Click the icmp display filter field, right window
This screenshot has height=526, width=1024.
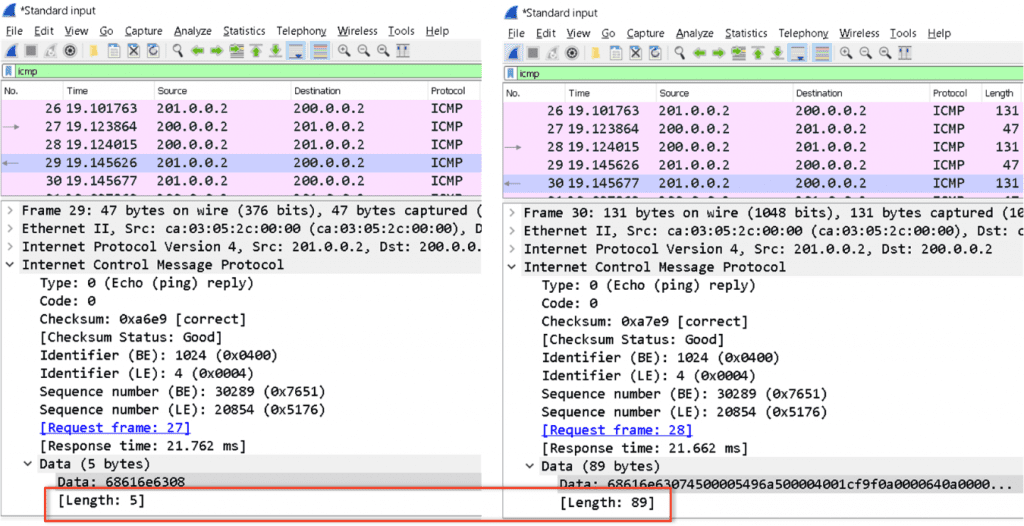tap(771, 73)
